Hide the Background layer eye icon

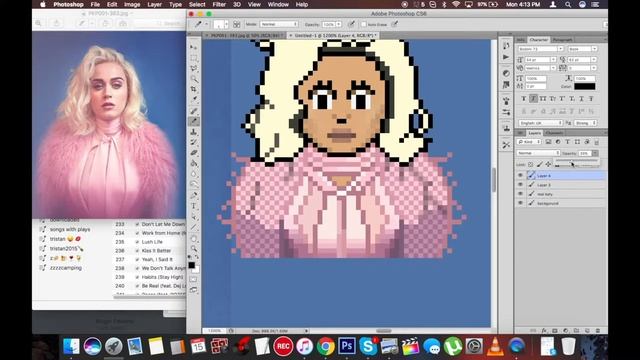point(520,203)
